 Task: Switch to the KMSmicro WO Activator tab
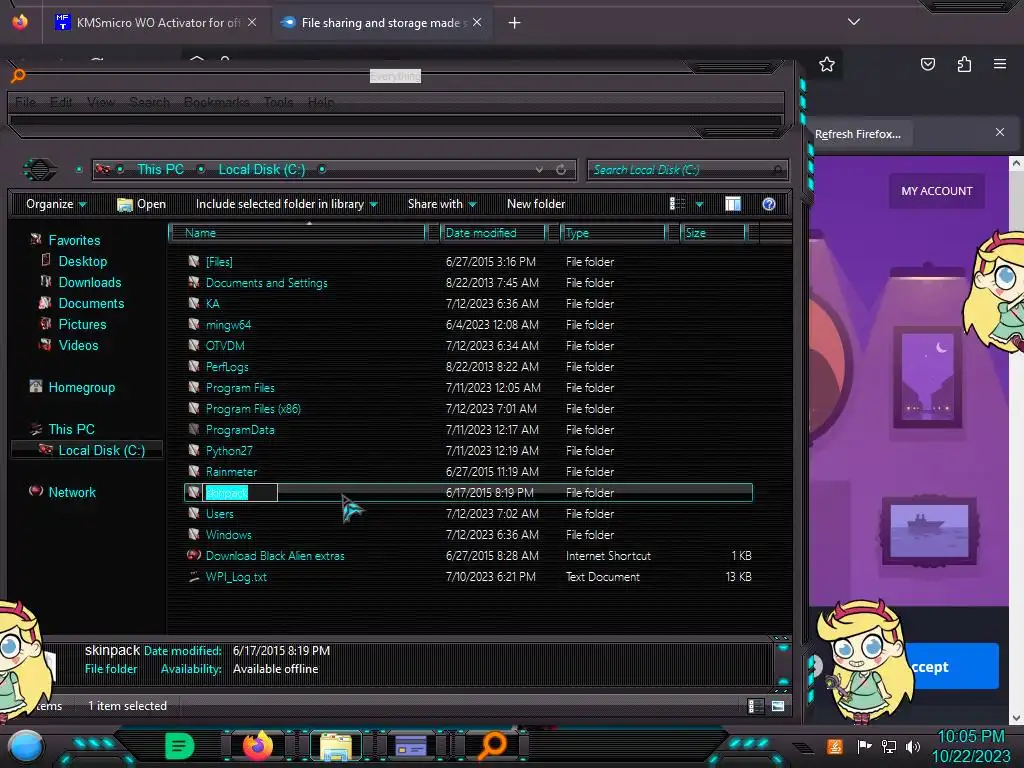156,23
